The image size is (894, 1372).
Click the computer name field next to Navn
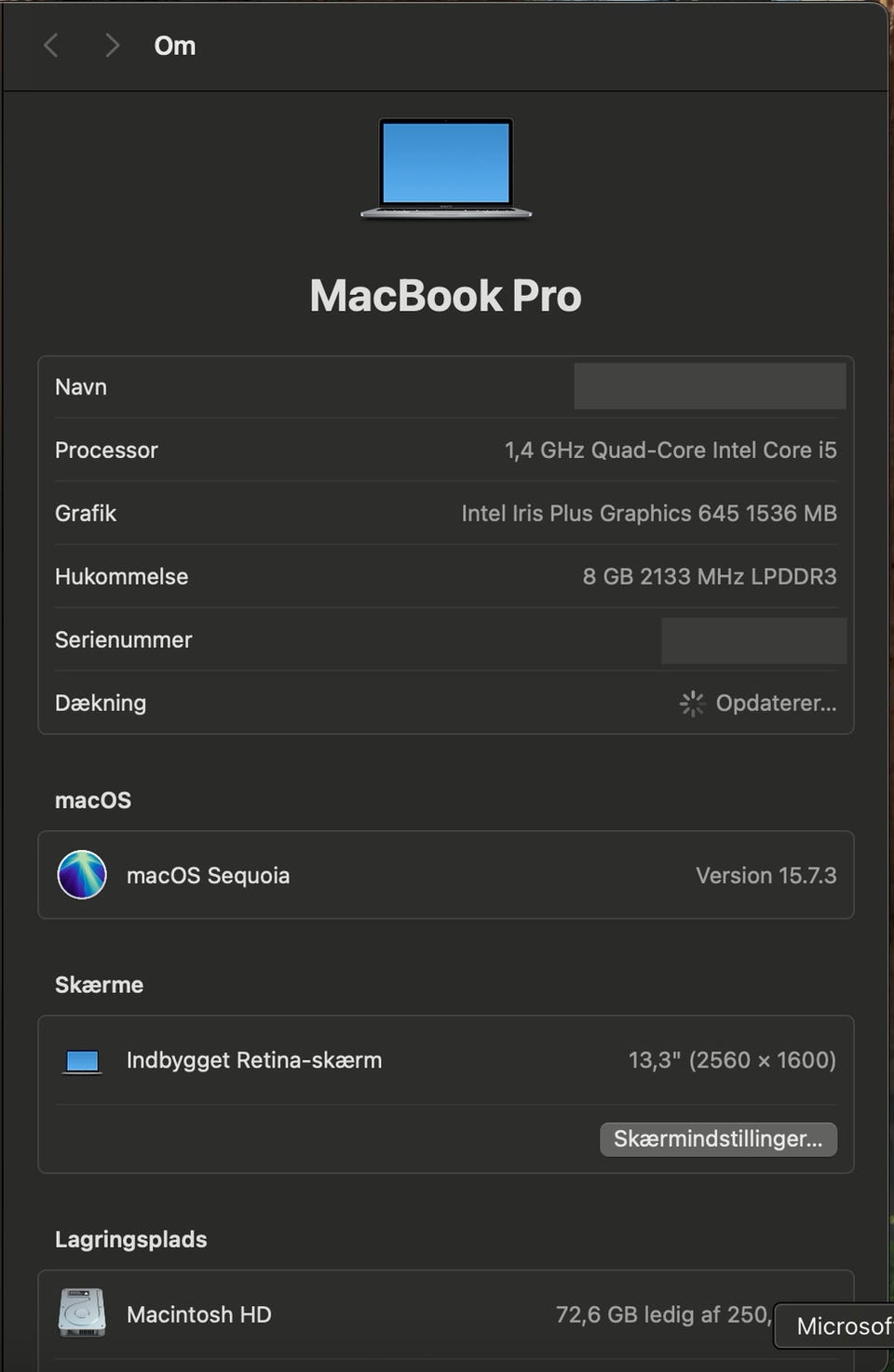click(x=710, y=386)
